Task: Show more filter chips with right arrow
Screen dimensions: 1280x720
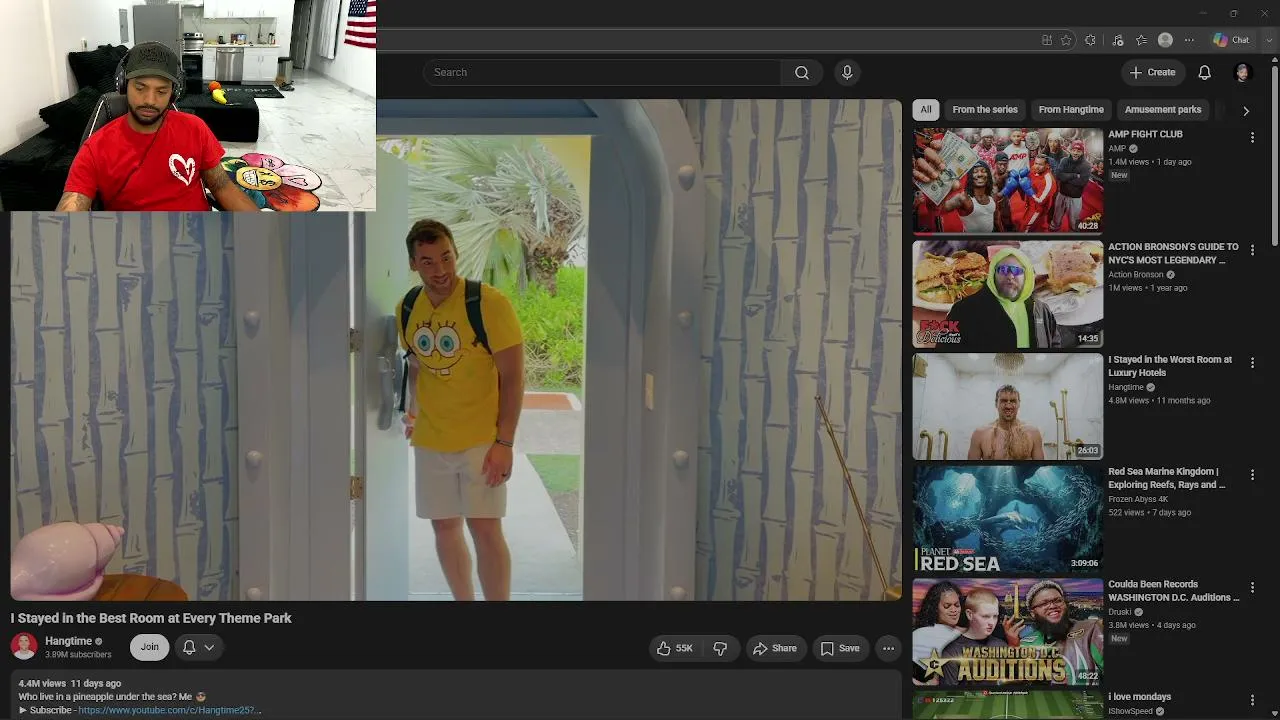Action: click(x=1246, y=110)
